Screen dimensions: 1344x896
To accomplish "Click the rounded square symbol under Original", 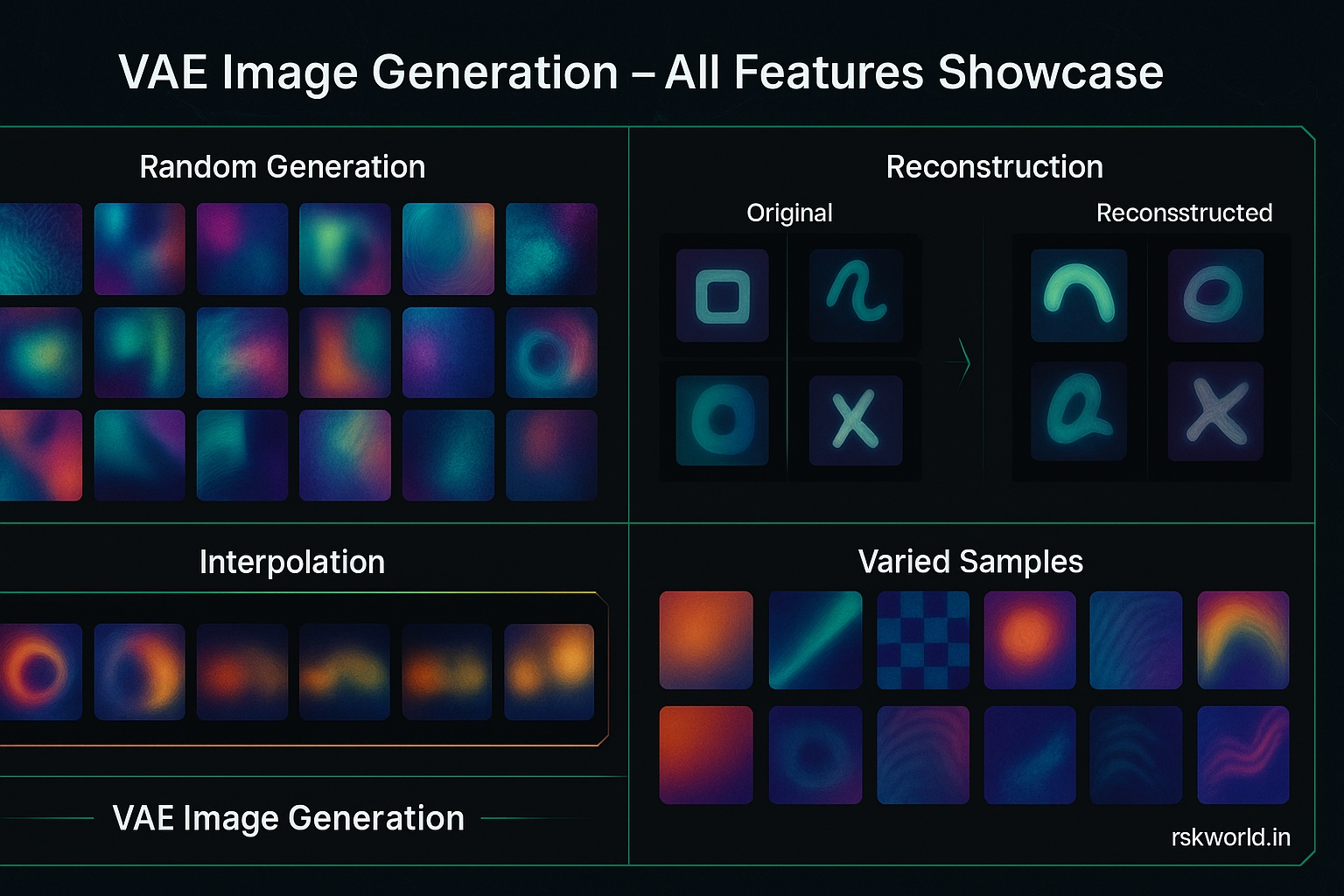I will [721, 296].
